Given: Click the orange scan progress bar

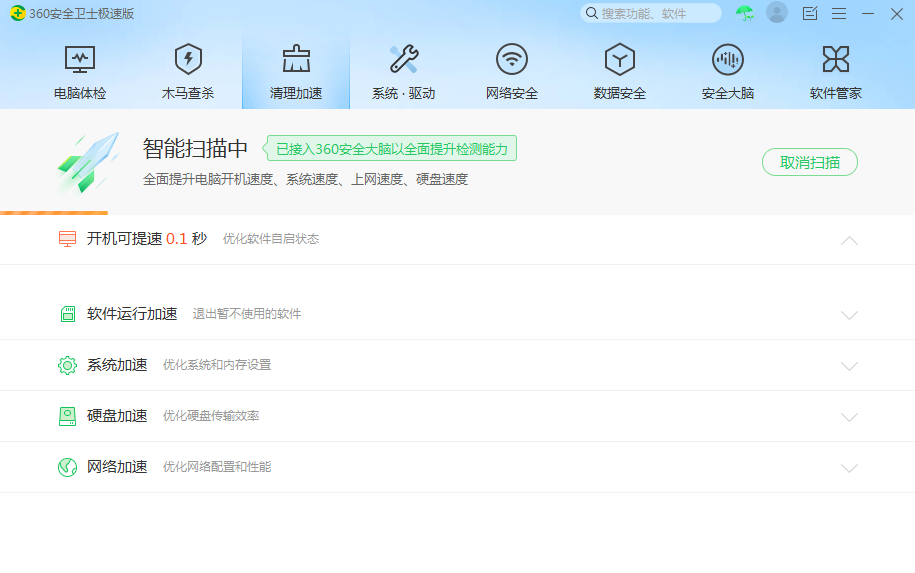Looking at the screenshot, I should click(x=54, y=213).
